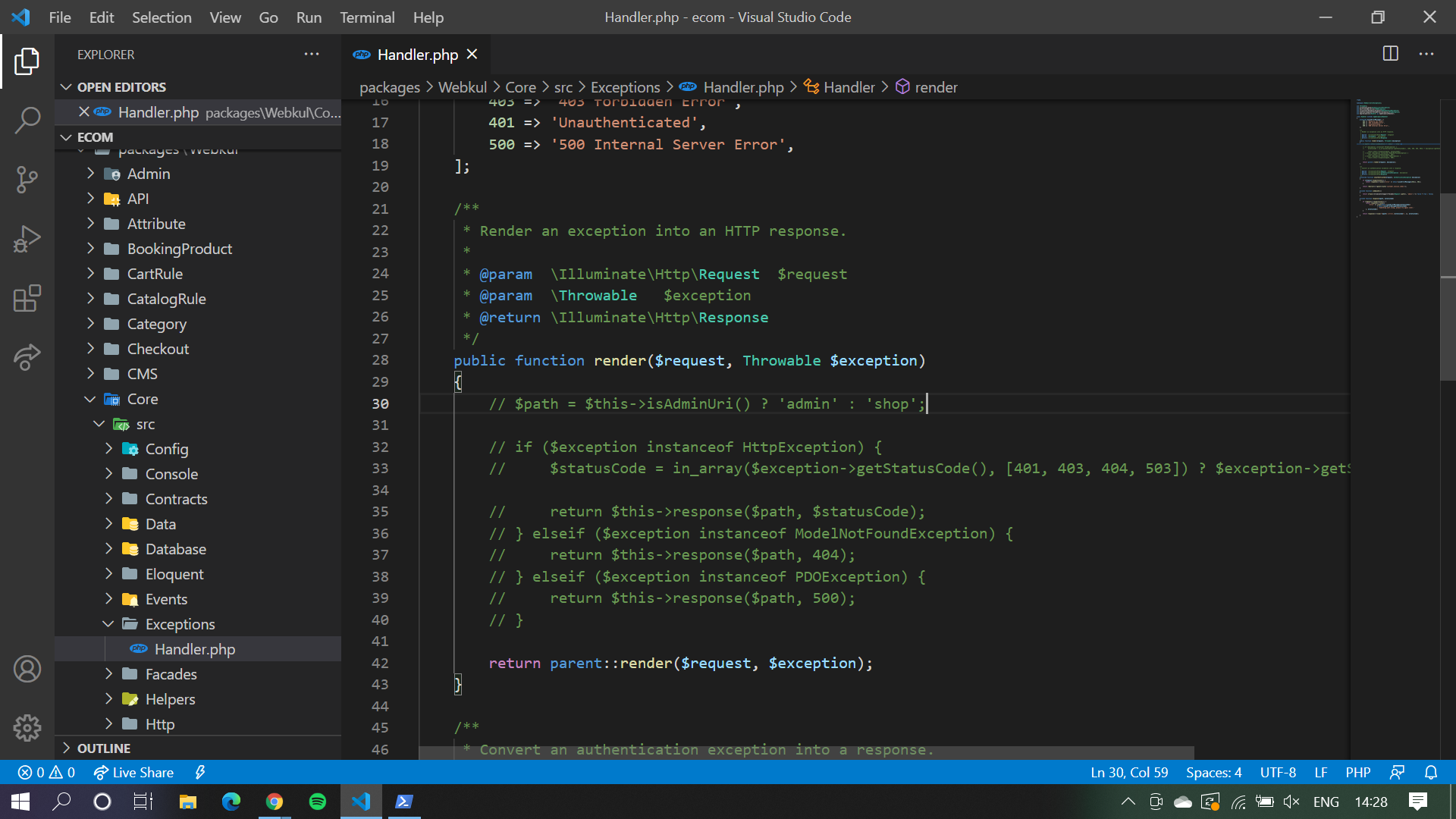Screen dimensions: 1456x819
Task: Open the Extensions view
Action: 27,298
